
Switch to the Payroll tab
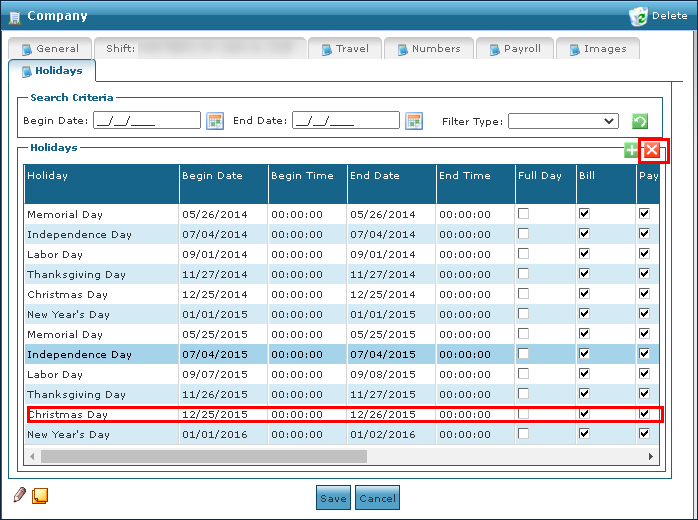[x=513, y=48]
